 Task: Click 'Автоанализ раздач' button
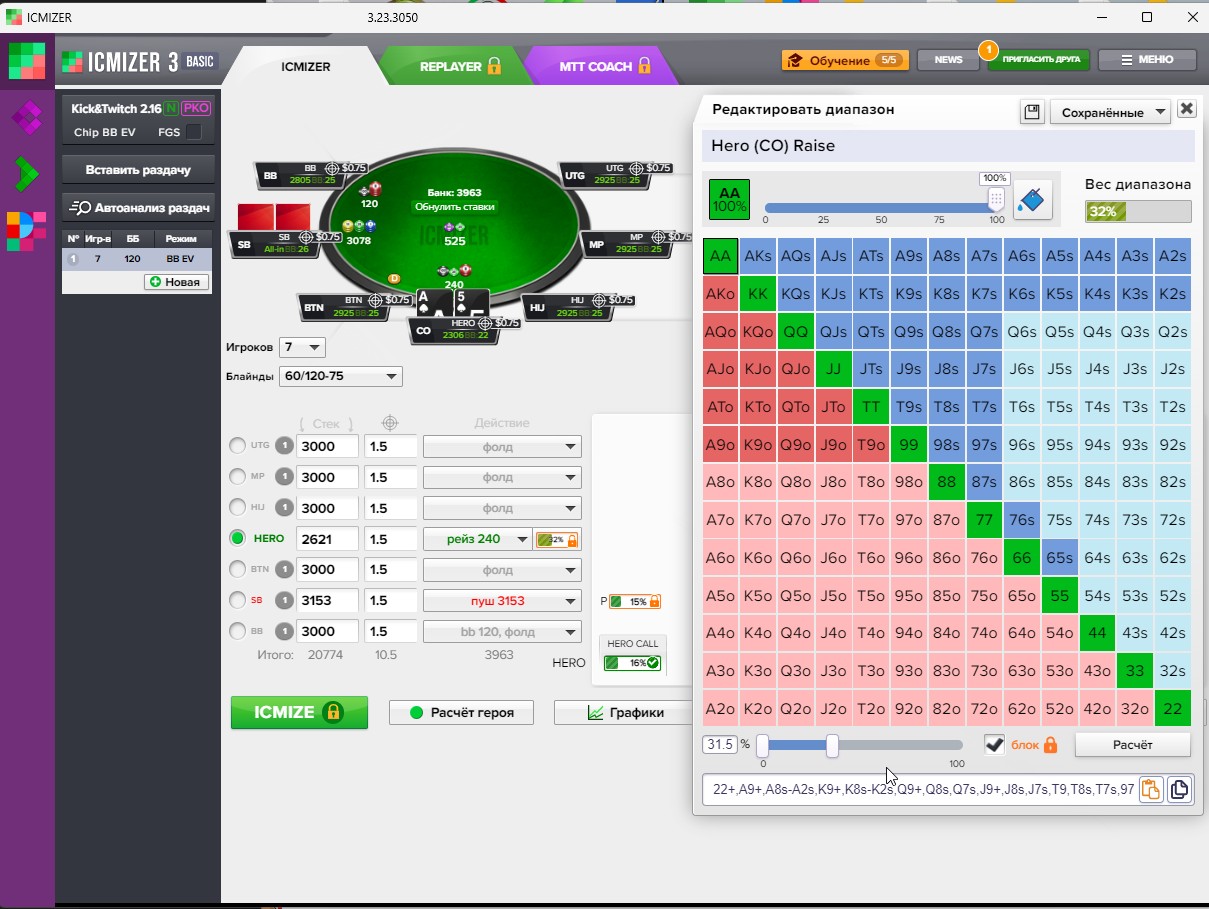click(x=138, y=208)
